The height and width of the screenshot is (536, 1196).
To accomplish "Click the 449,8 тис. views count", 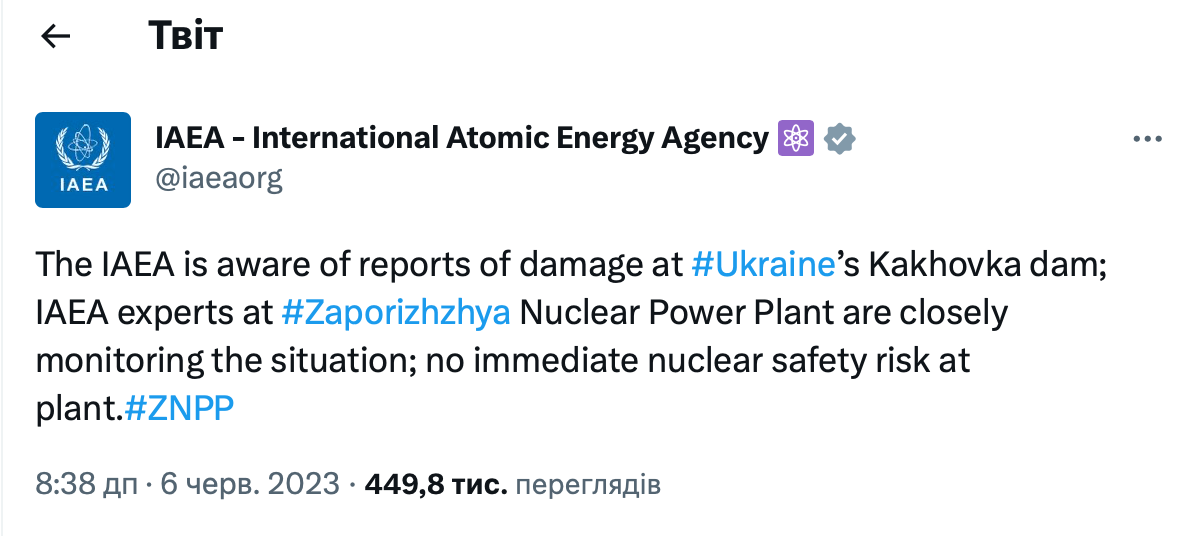I will [x=437, y=486].
